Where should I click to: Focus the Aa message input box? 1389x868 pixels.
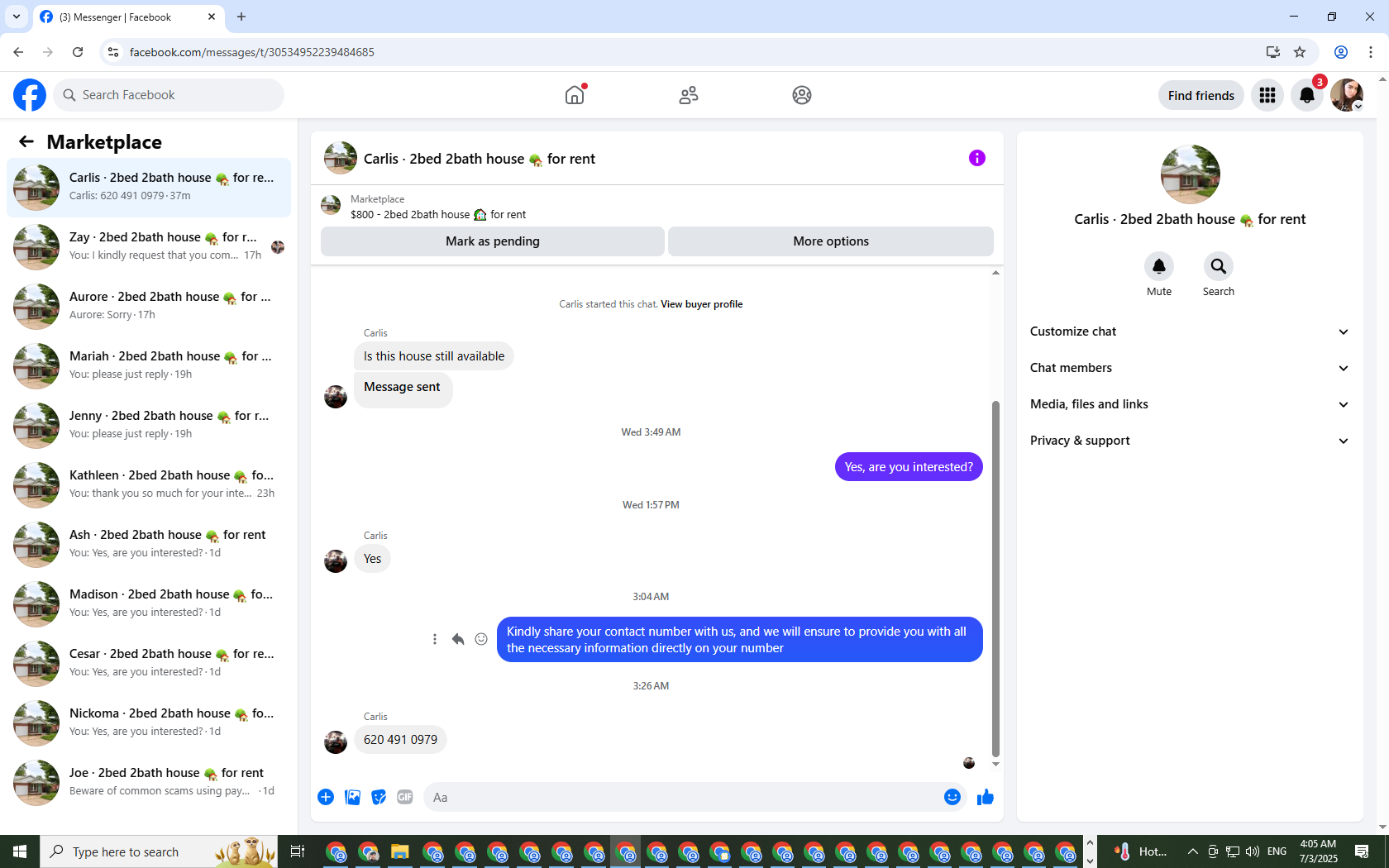click(682, 797)
